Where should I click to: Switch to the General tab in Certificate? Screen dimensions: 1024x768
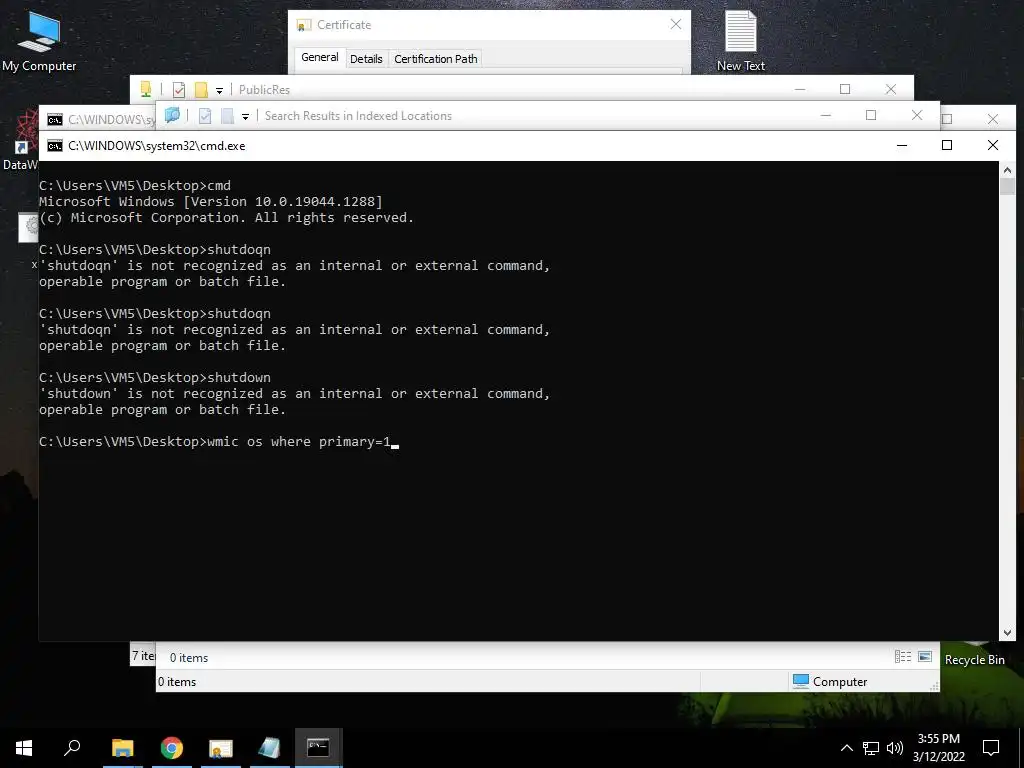319,57
